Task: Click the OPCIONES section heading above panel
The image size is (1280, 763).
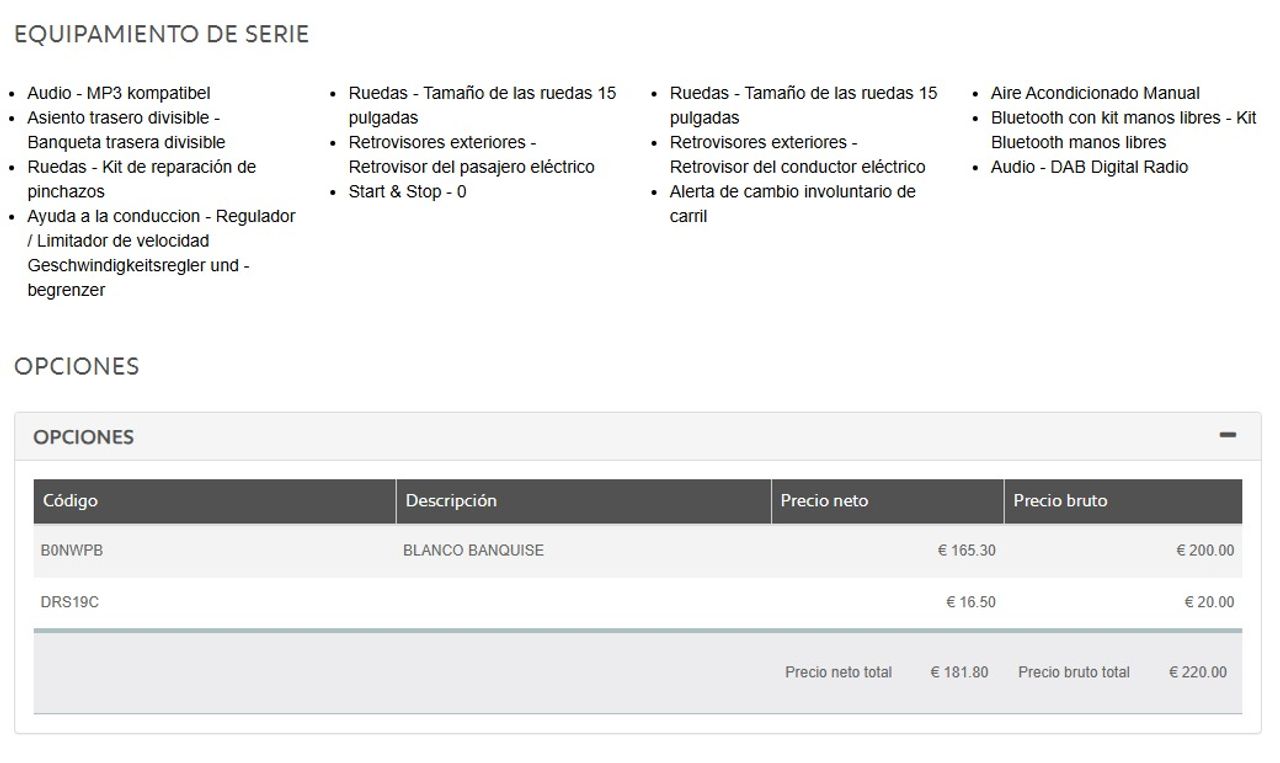Action: 77,366
